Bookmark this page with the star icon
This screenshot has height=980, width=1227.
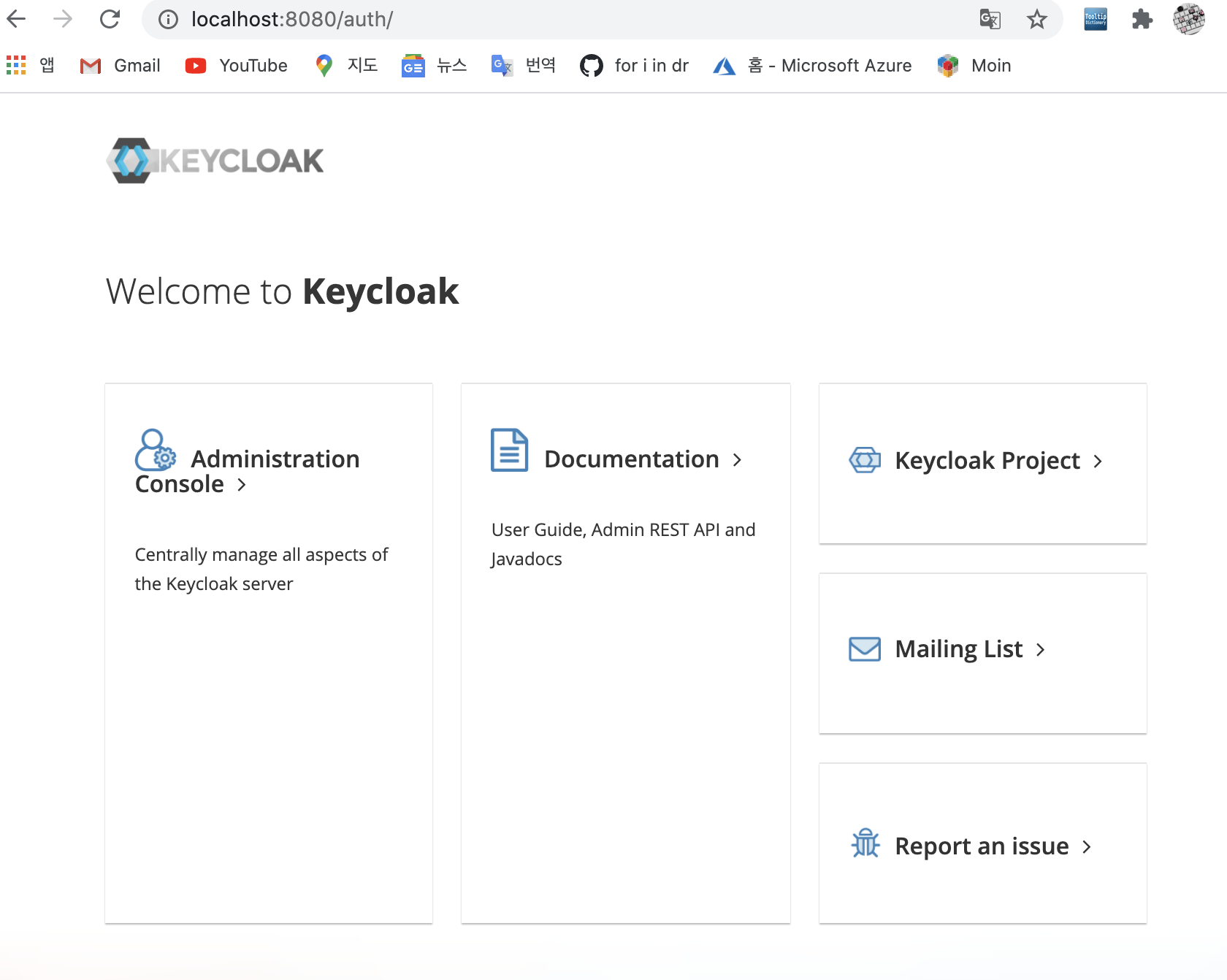1037,20
